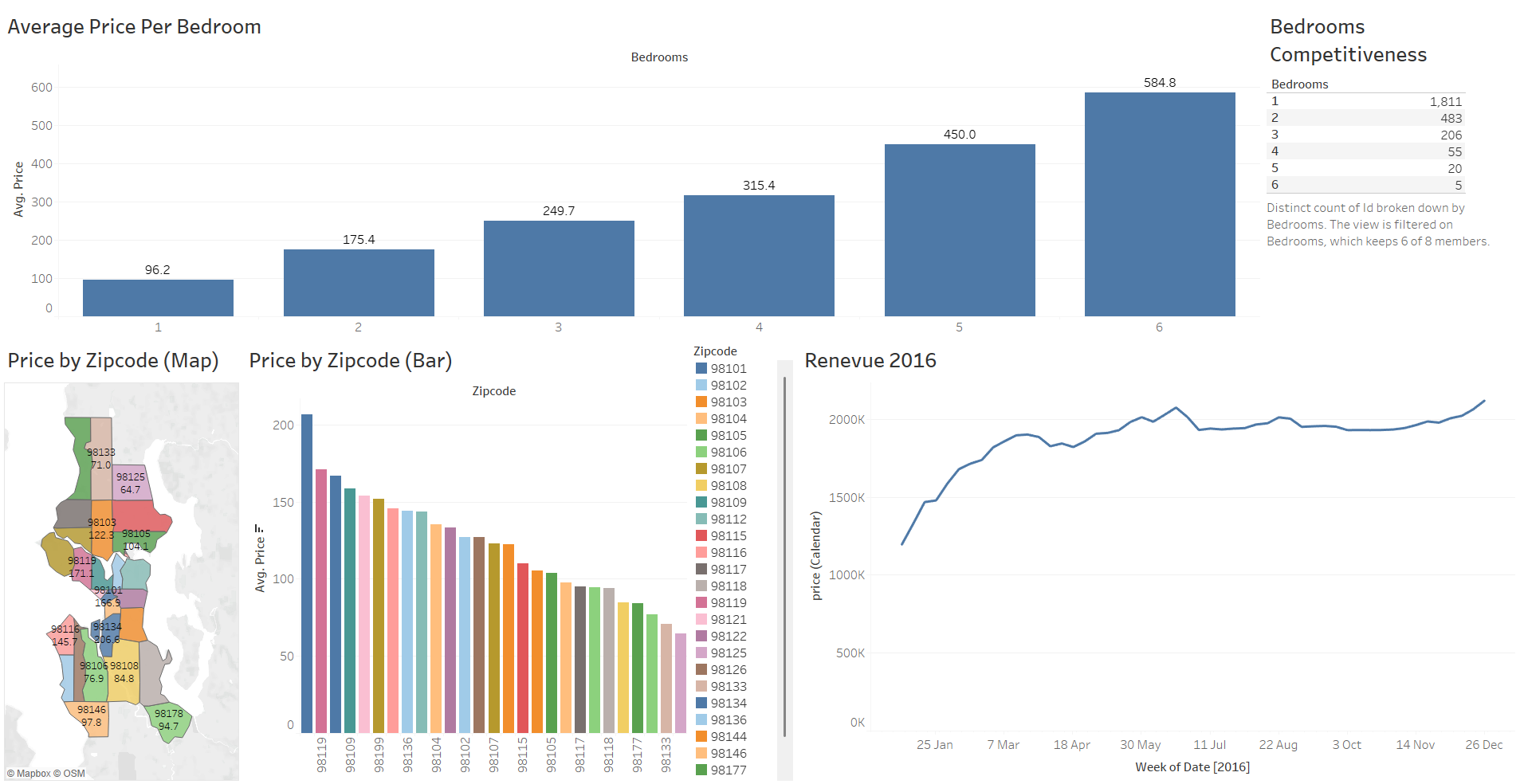Click the sort icon beside Avg. Price axis
The image size is (1524, 784).
(x=259, y=528)
